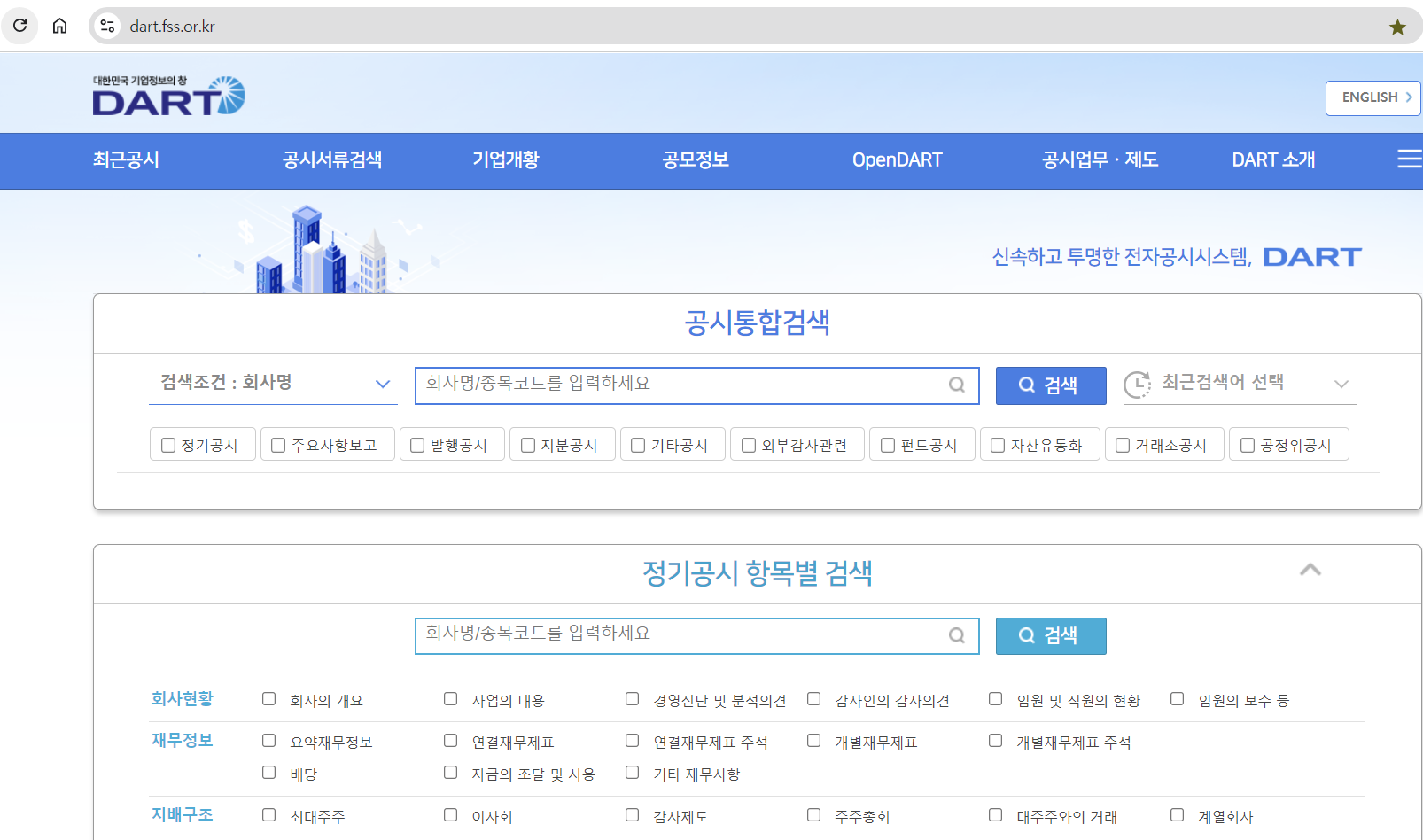Screen dimensions: 1423x840
Task: Toggle the 배당 checkbox
Action: (269, 773)
